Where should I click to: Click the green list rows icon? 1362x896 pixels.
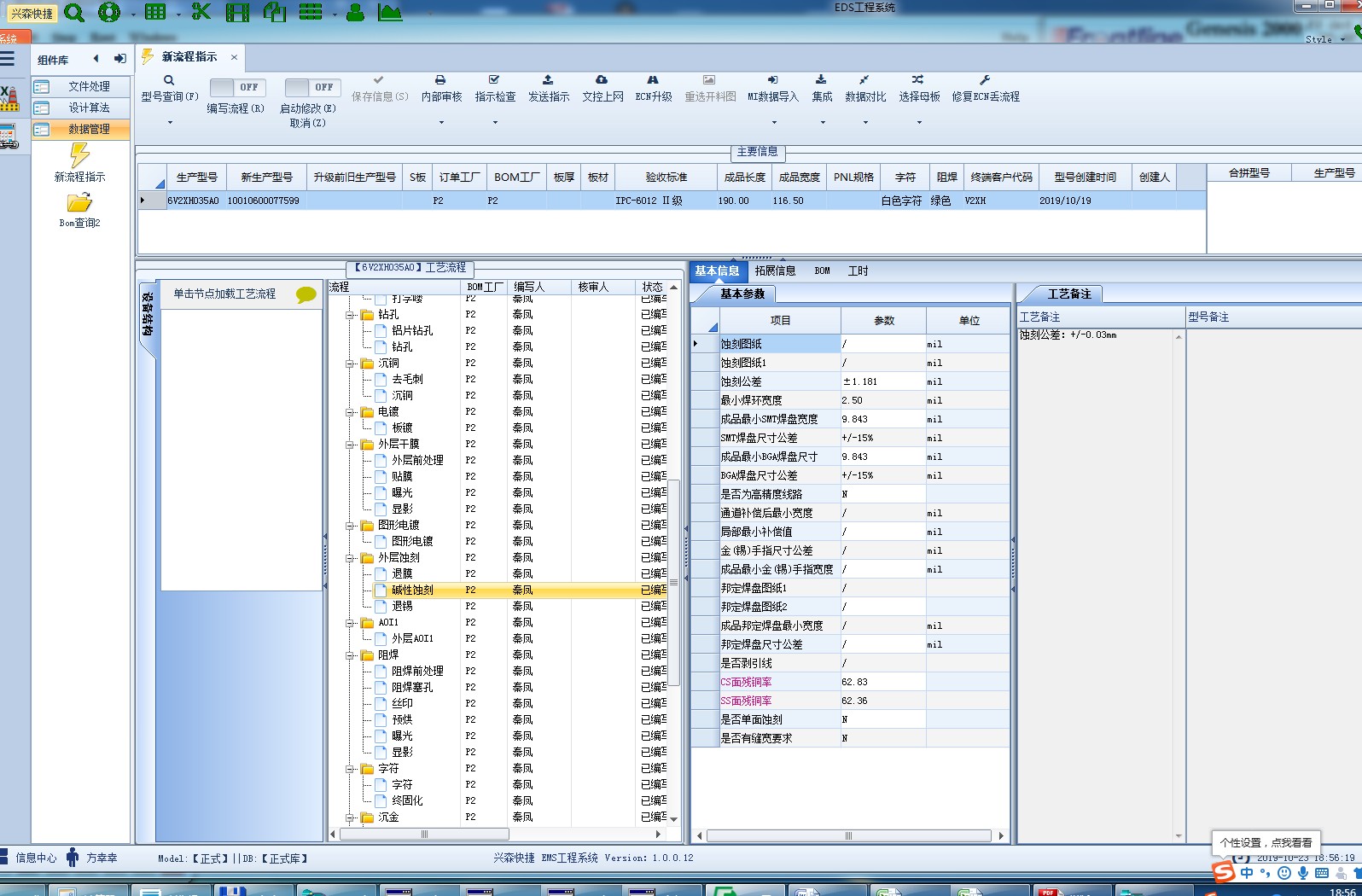click(x=311, y=12)
